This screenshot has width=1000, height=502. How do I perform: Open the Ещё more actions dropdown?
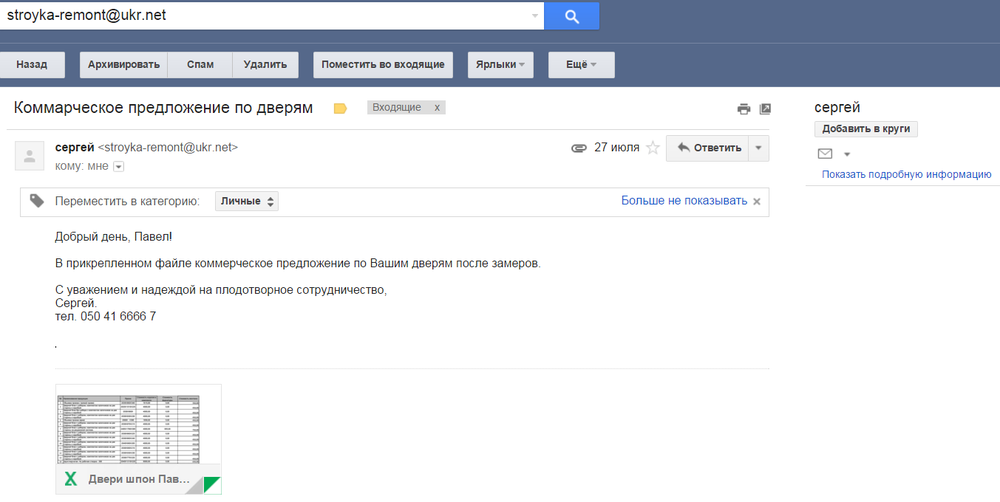581,64
